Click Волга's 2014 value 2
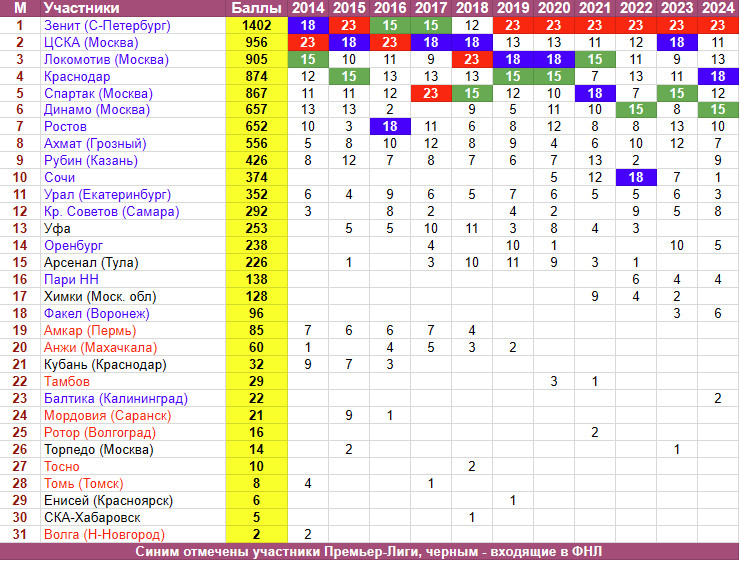This screenshot has height=561, width=740. tap(308, 534)
